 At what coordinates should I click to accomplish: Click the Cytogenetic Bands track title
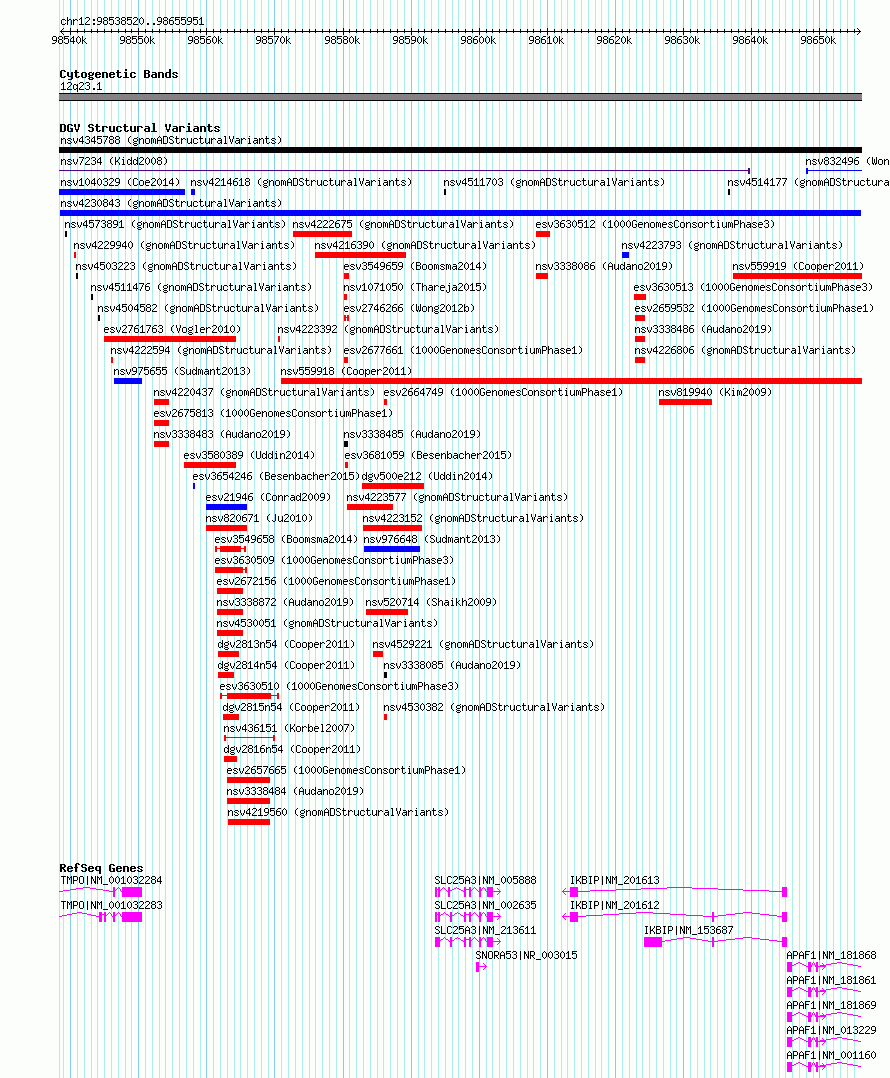pos(119,74)
